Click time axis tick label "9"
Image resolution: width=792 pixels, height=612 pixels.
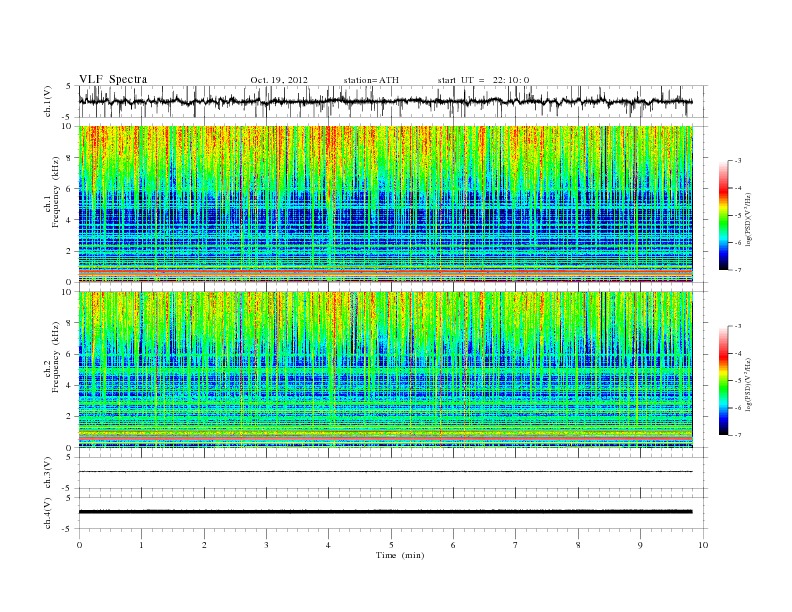[640, 545]
